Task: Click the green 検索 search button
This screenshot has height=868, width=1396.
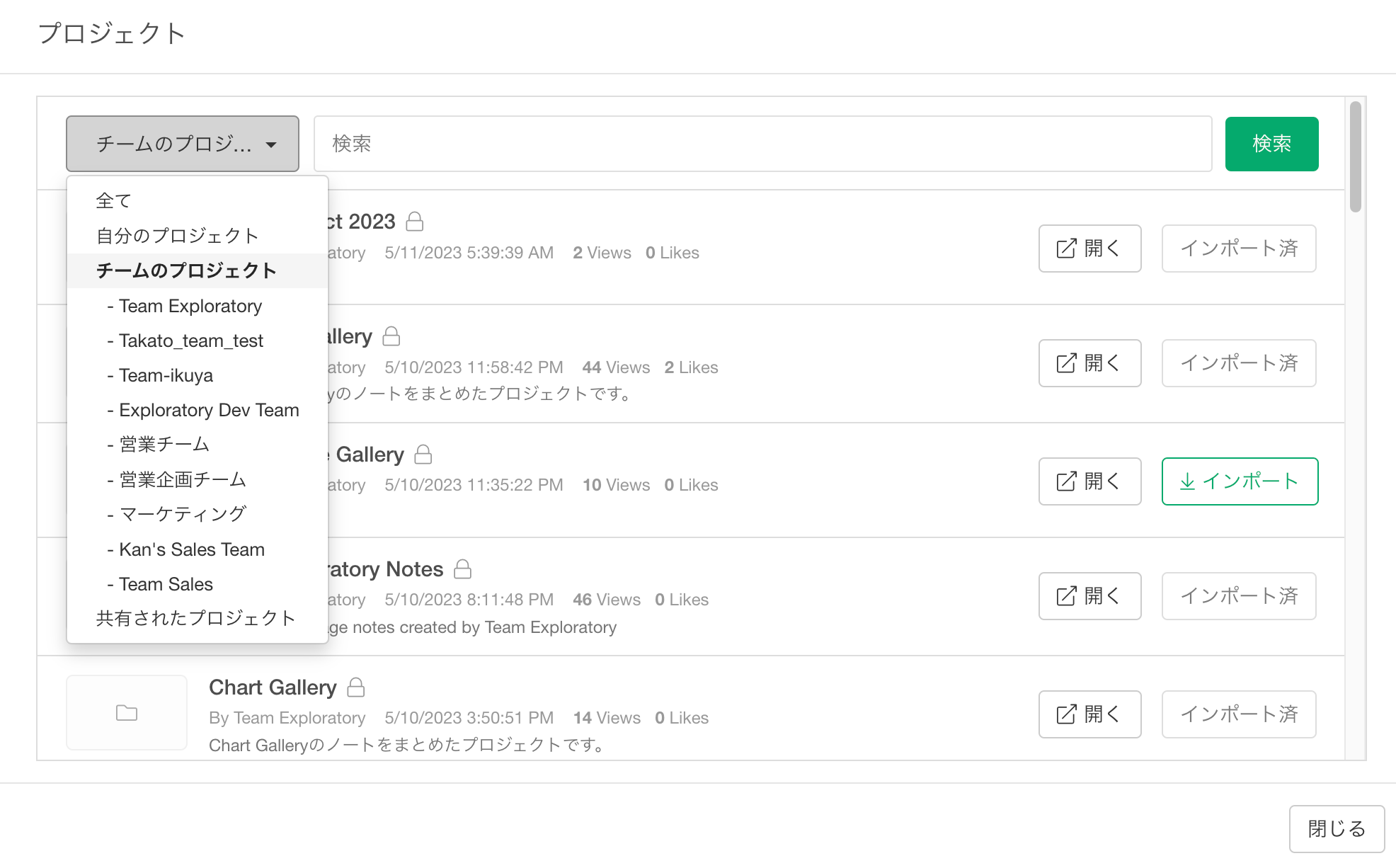Action: [1271, 144]
